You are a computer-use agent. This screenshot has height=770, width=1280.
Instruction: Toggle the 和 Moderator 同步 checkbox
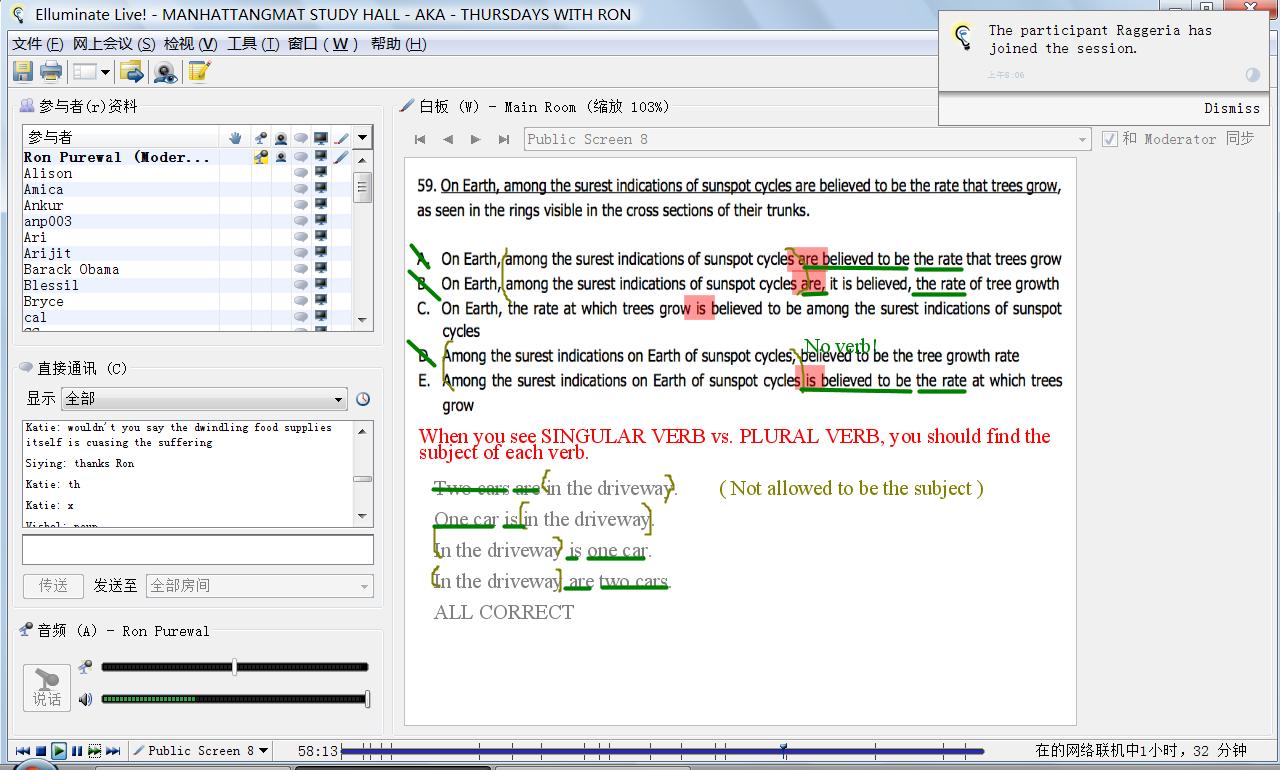tap(1109, 139)
